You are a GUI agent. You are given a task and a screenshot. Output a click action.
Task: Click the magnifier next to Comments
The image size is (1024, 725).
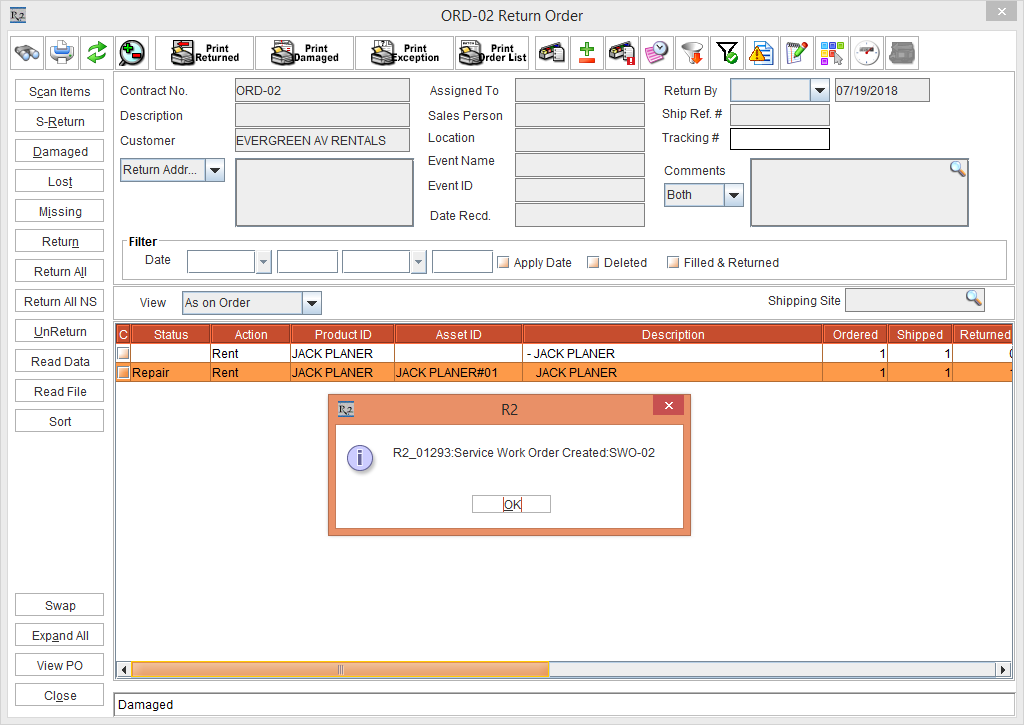click(957, 168)
